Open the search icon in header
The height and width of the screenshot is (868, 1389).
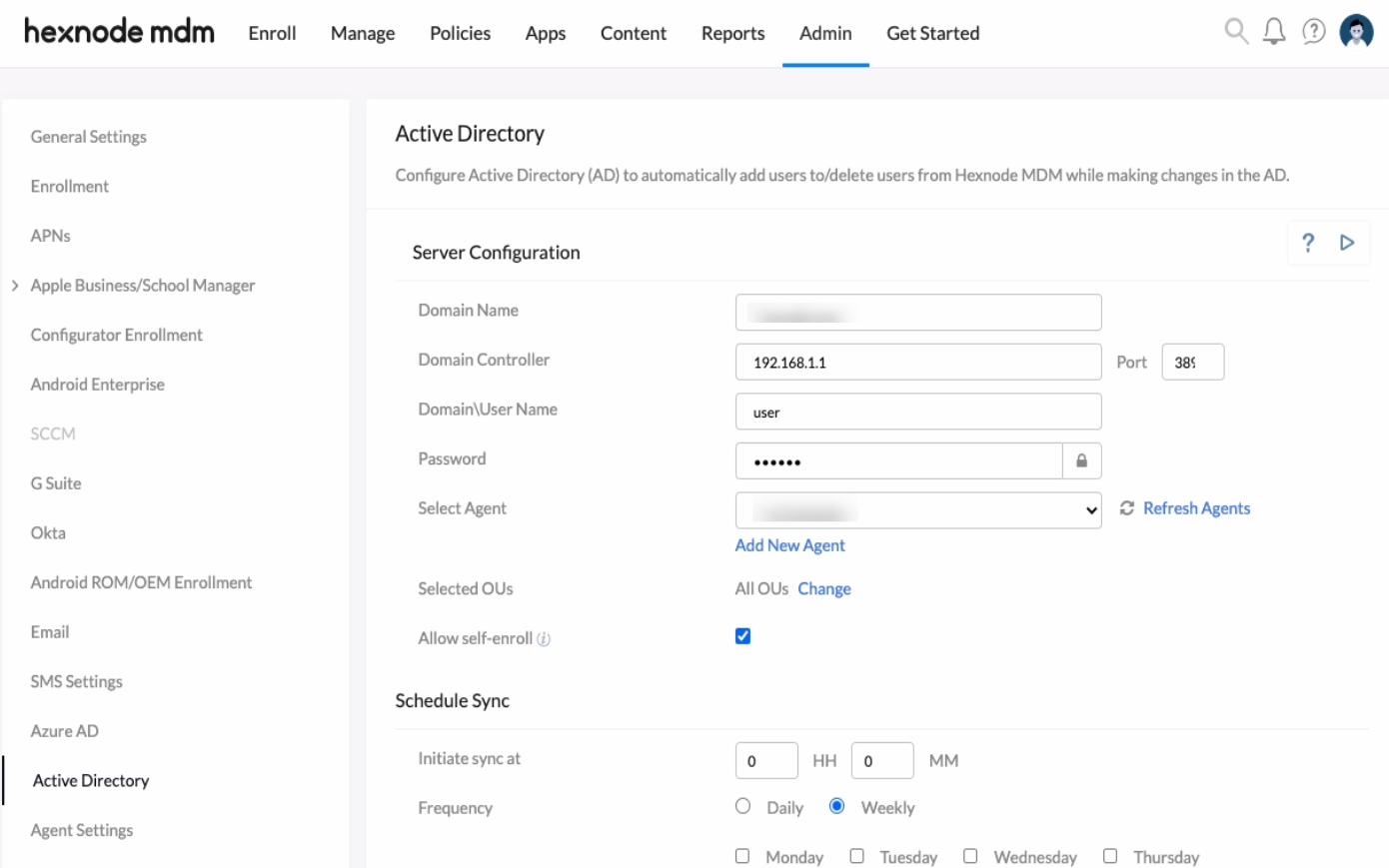1236,32
